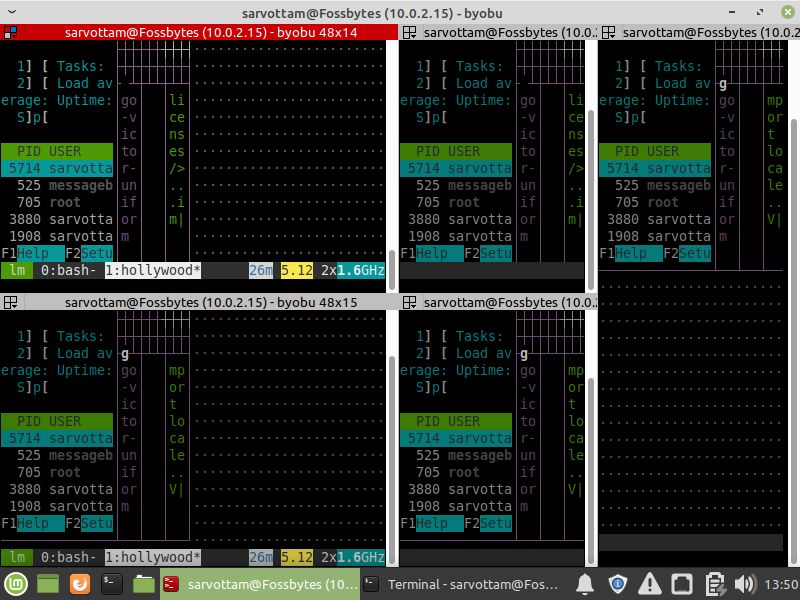
Task: Open the volume speaker tray icon
Action: click(x=745, y=584)
